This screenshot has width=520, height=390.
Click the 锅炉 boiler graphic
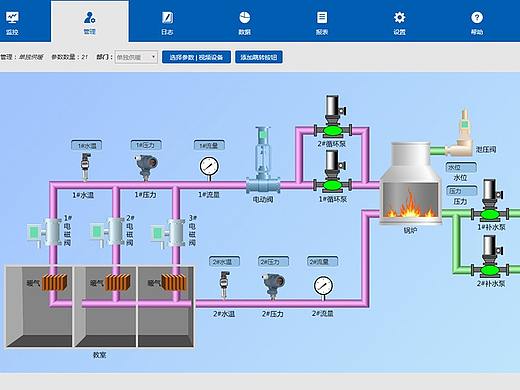click(411, 183)
